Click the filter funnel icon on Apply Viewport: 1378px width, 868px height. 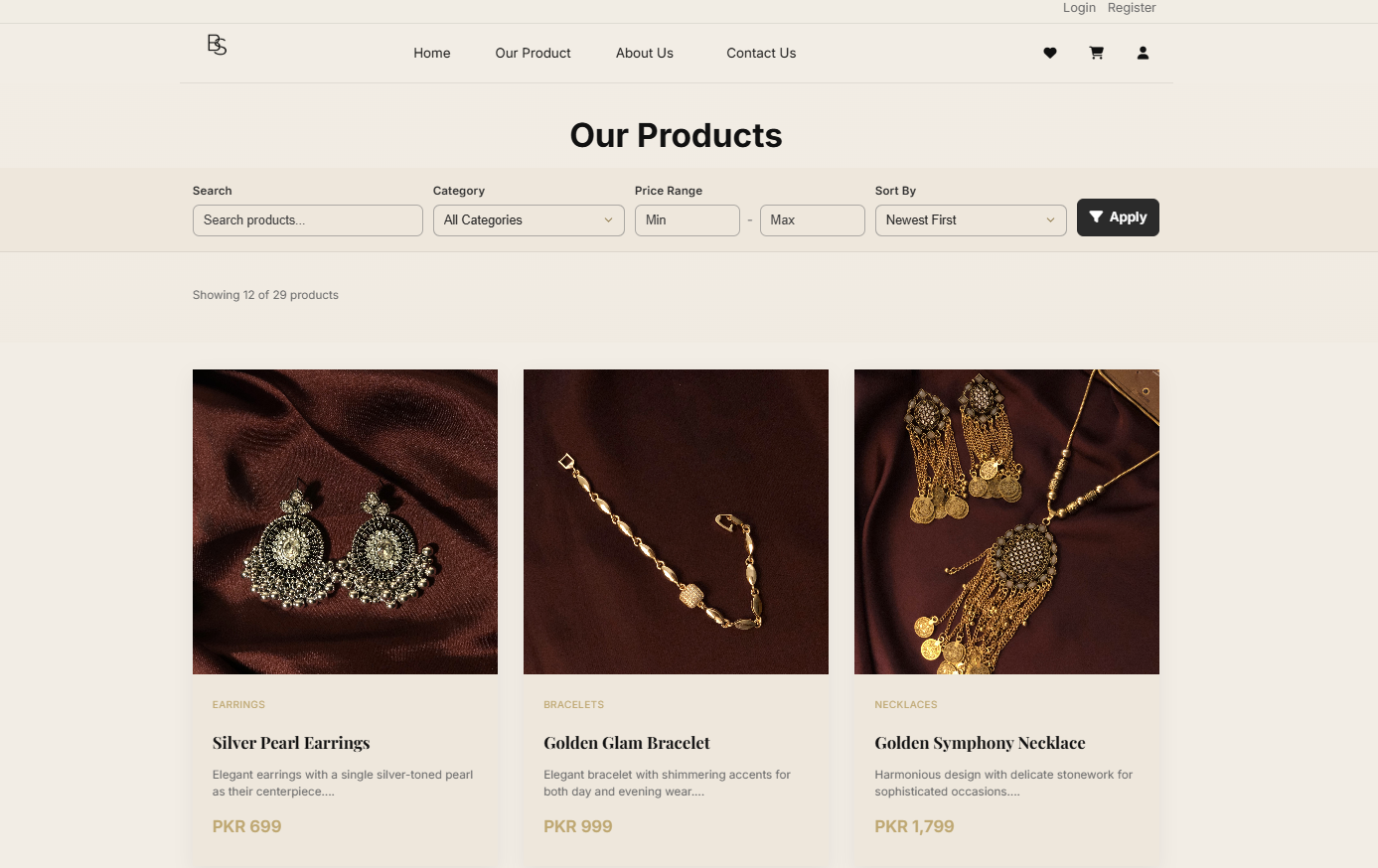[x=1097, y=217]
